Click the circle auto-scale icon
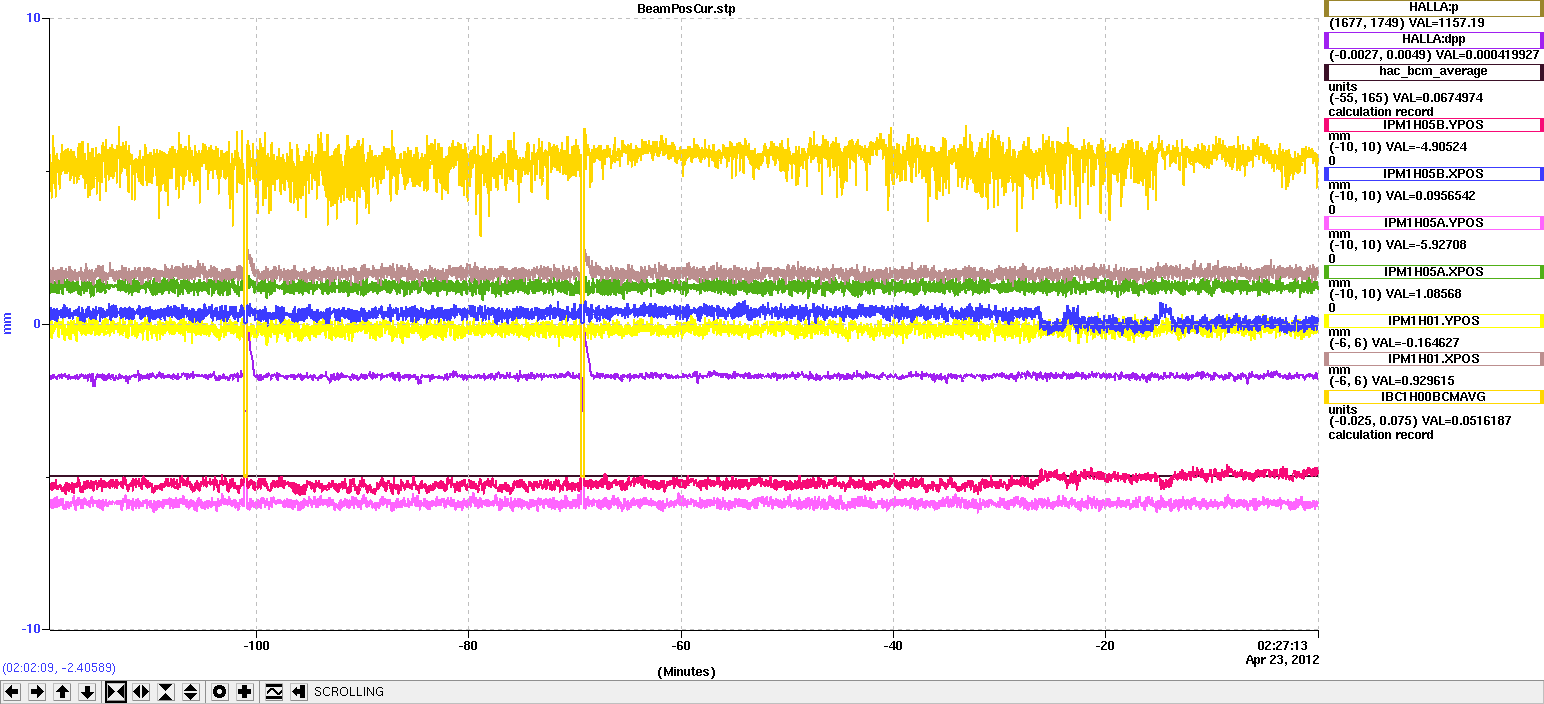Image resolution: width=1544 pixels, height=704 pixels. pos(220,692)
